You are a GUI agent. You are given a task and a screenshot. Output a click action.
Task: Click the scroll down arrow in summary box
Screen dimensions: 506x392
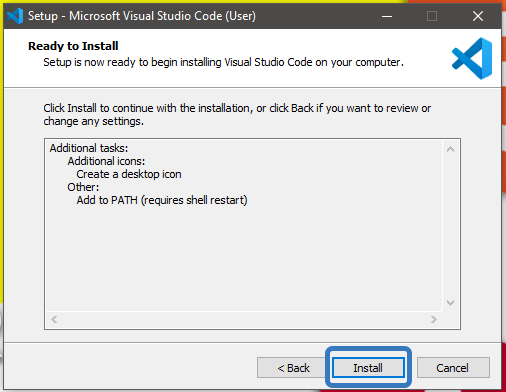coord(450,303)
